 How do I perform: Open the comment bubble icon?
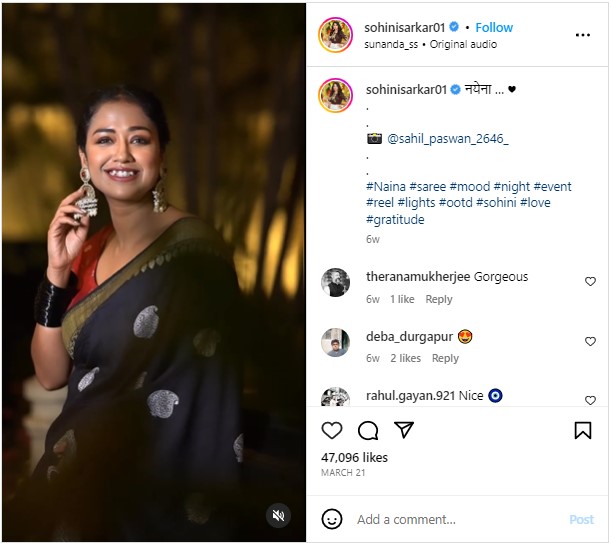pos(368,430)
